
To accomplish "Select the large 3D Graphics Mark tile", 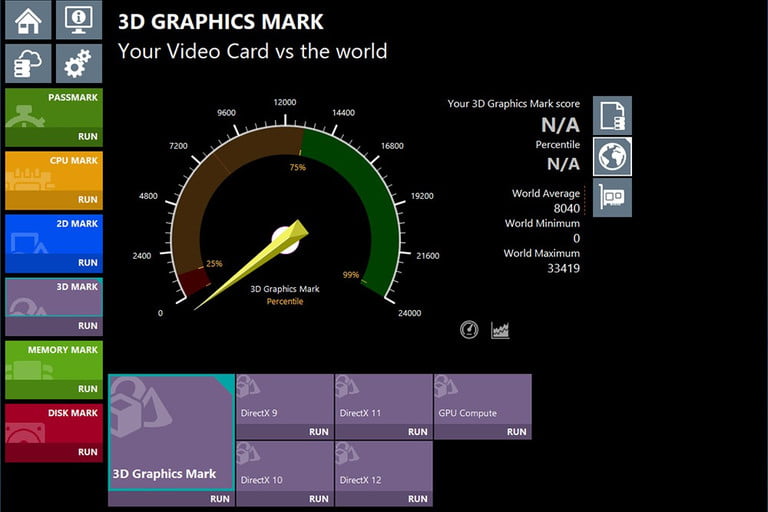I will [x=171, y=433].
